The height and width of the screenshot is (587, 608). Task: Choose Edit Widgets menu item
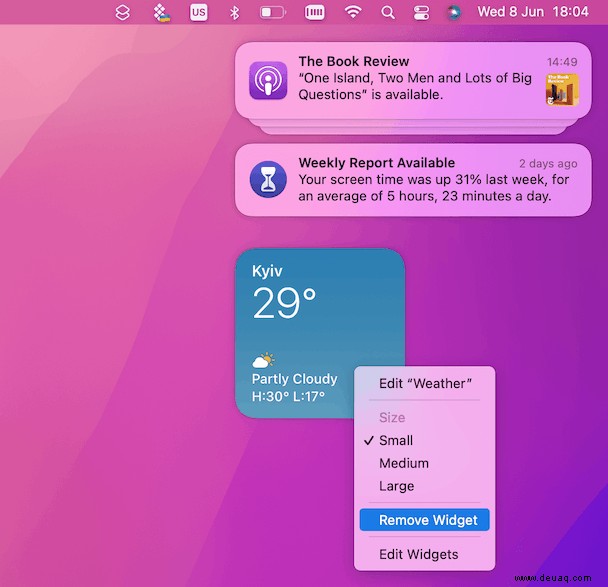click(x=425, y=554)
